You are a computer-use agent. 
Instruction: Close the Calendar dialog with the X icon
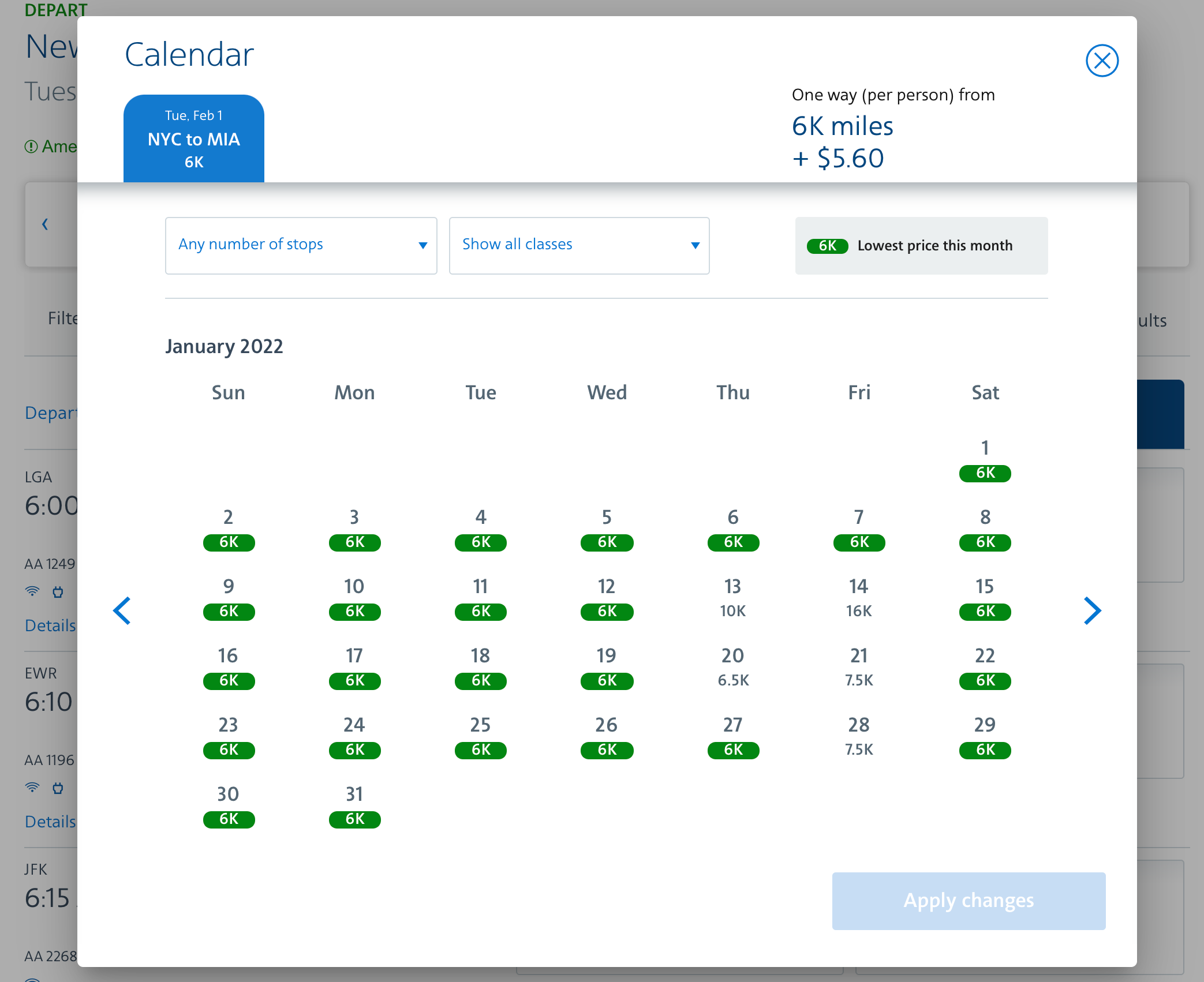point(1101,61)
